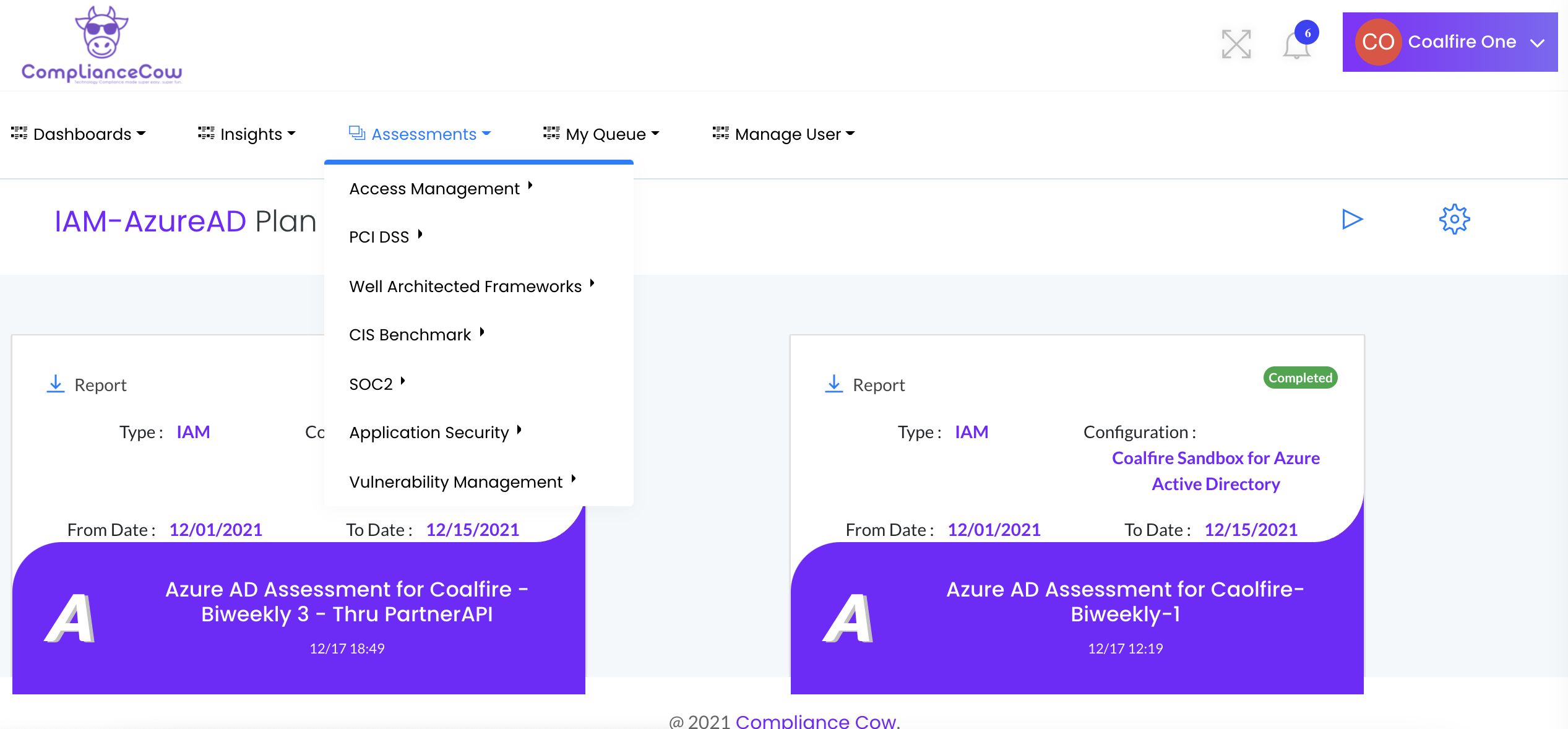Click the ComplianceCow logo

click(101, 45)
